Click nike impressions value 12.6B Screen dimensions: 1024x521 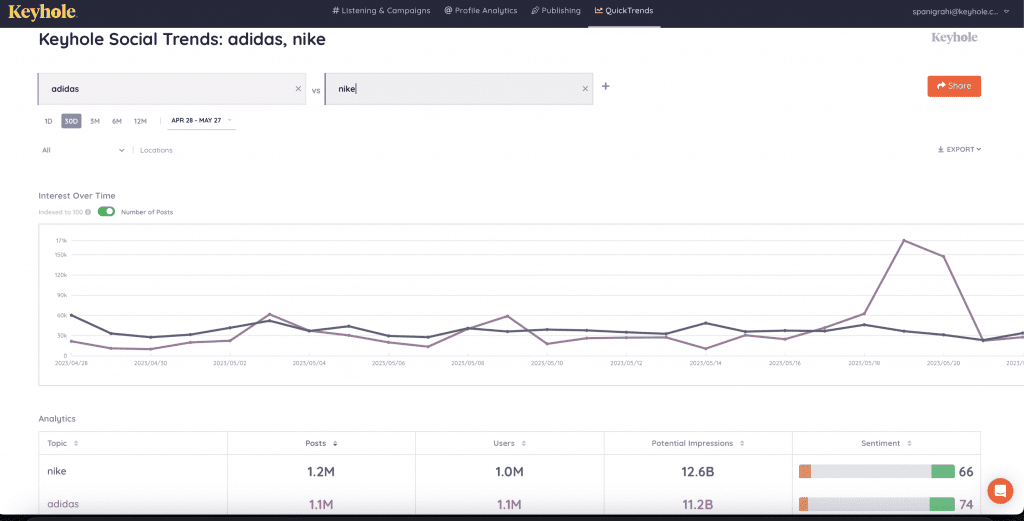pos(697,471)
